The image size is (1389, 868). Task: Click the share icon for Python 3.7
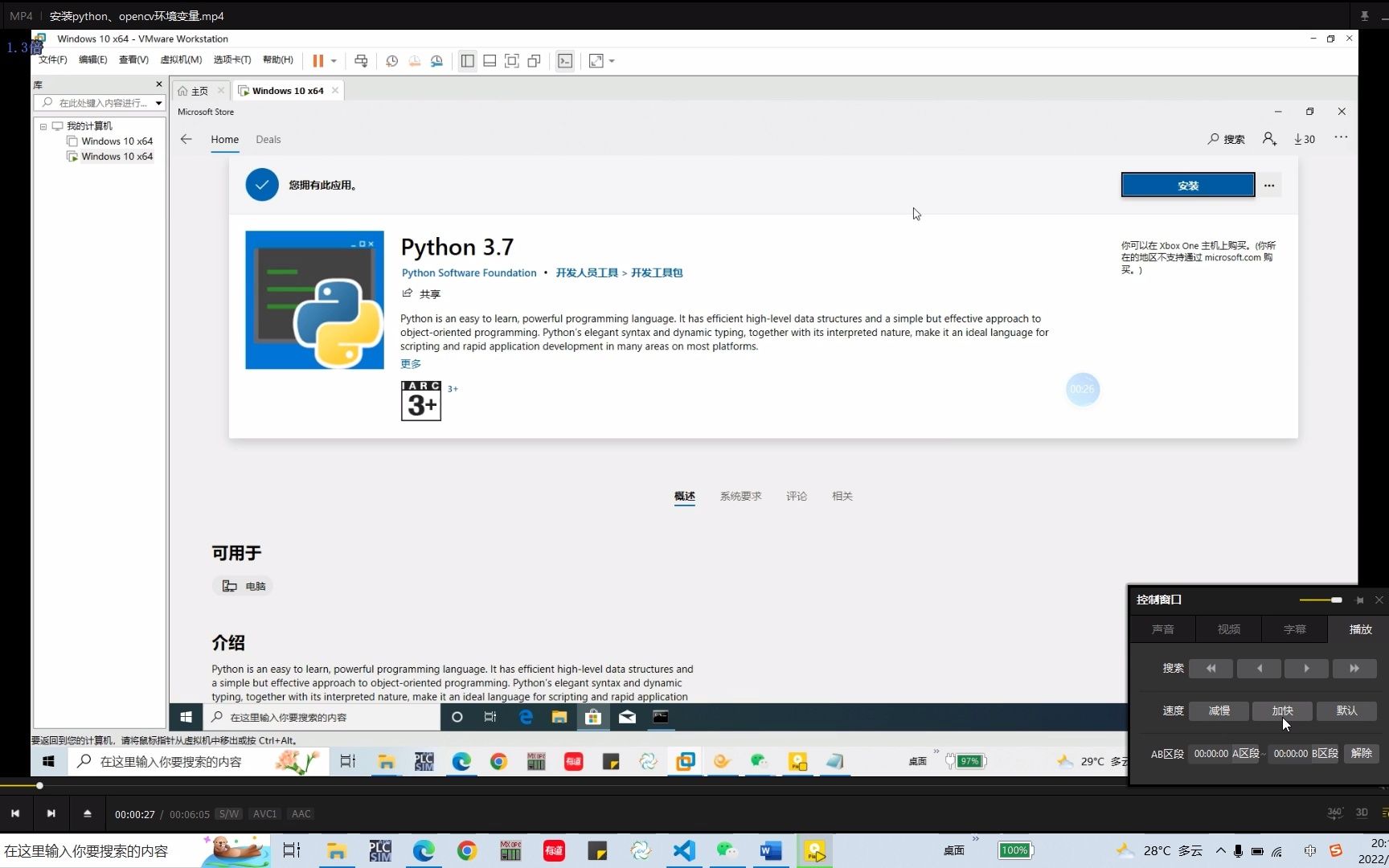408,293
